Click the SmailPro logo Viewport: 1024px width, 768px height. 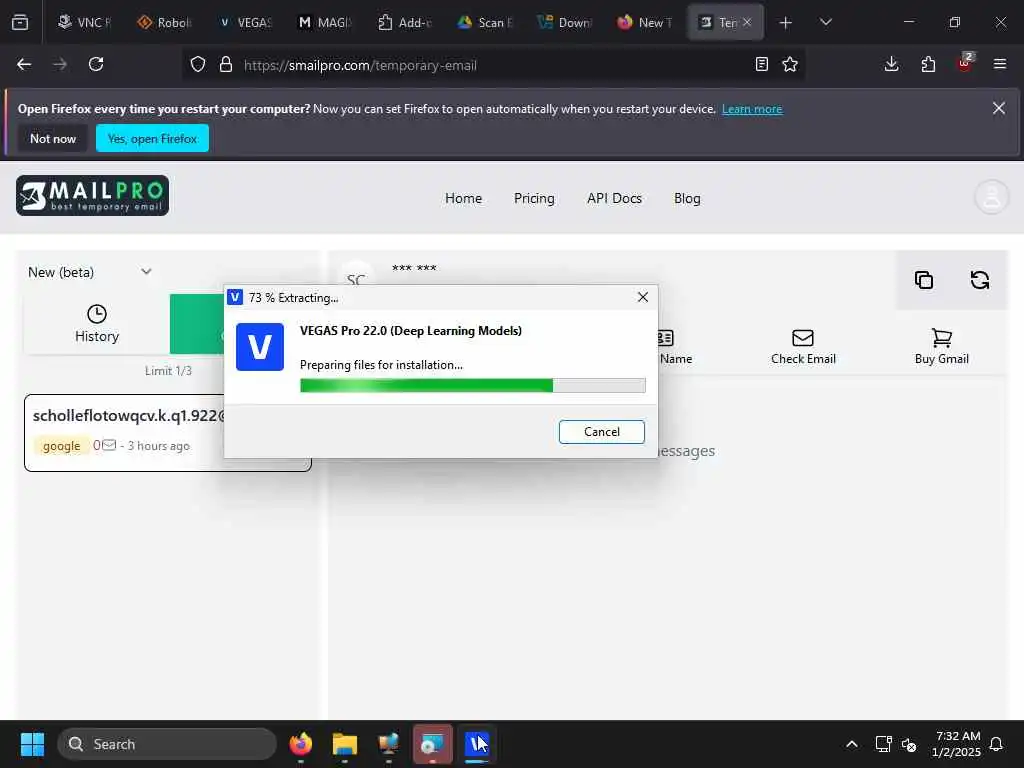pyautogui.click(x=93, y=195)
